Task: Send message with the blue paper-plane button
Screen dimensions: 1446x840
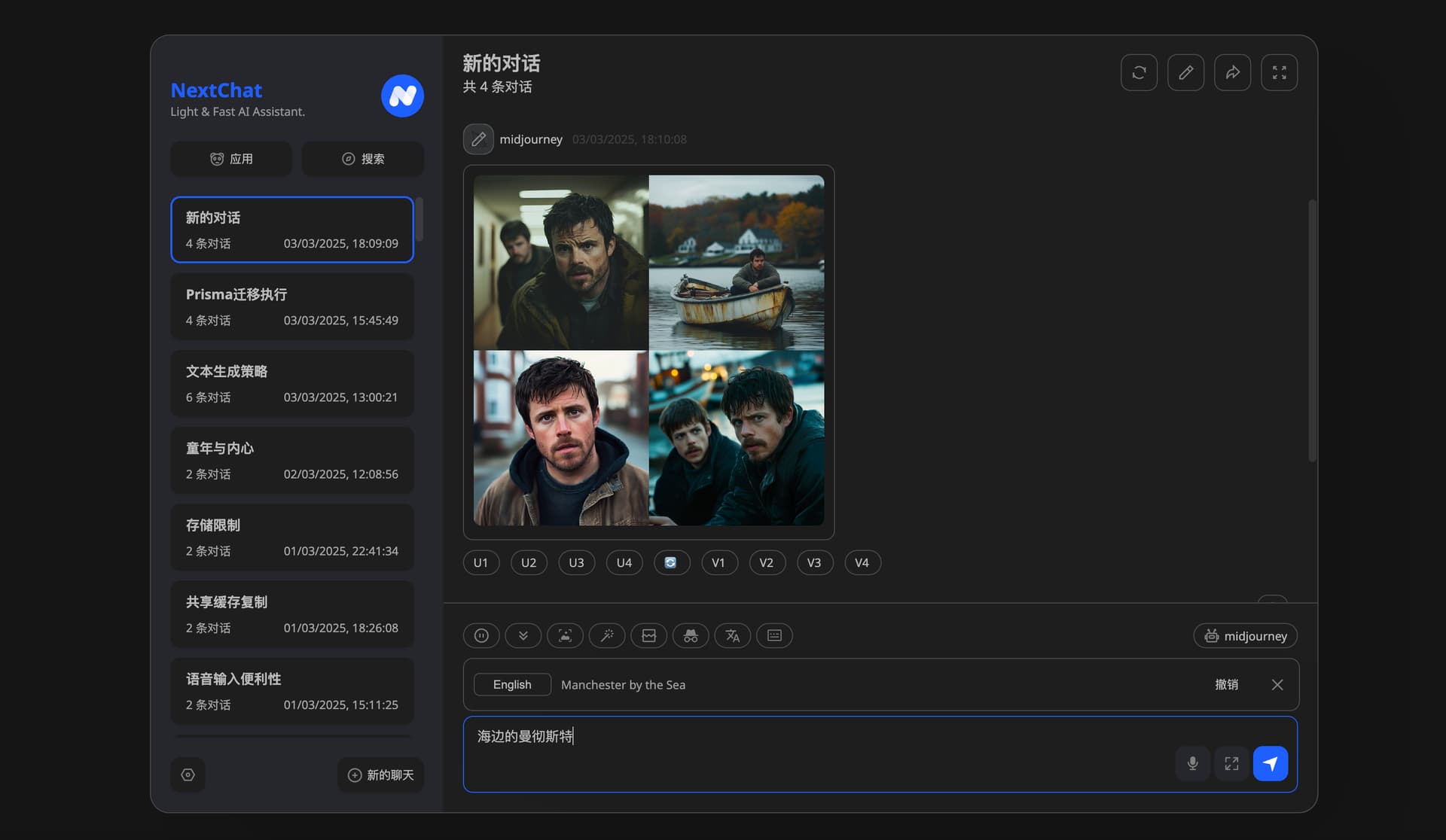Action: click(1271, 763)
